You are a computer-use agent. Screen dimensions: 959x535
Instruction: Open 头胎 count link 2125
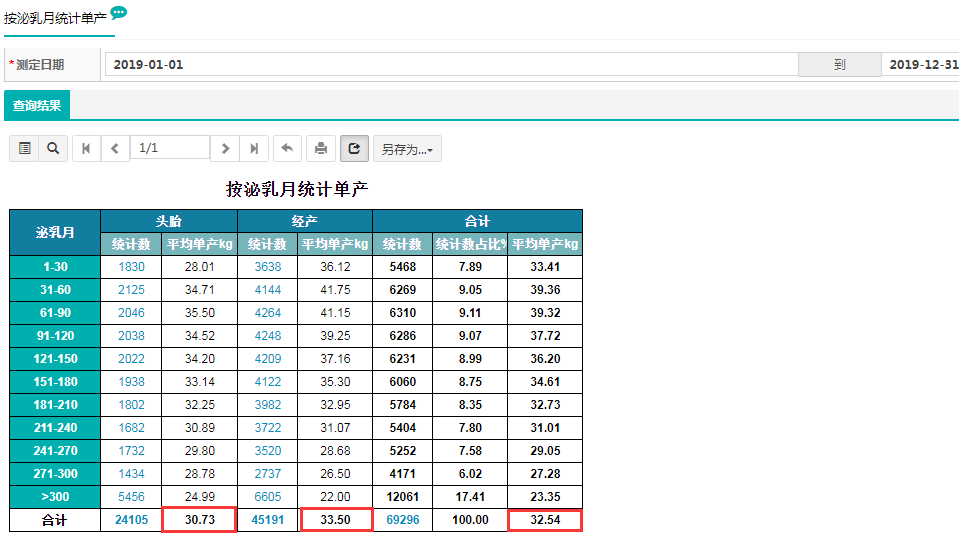(131, 290)
